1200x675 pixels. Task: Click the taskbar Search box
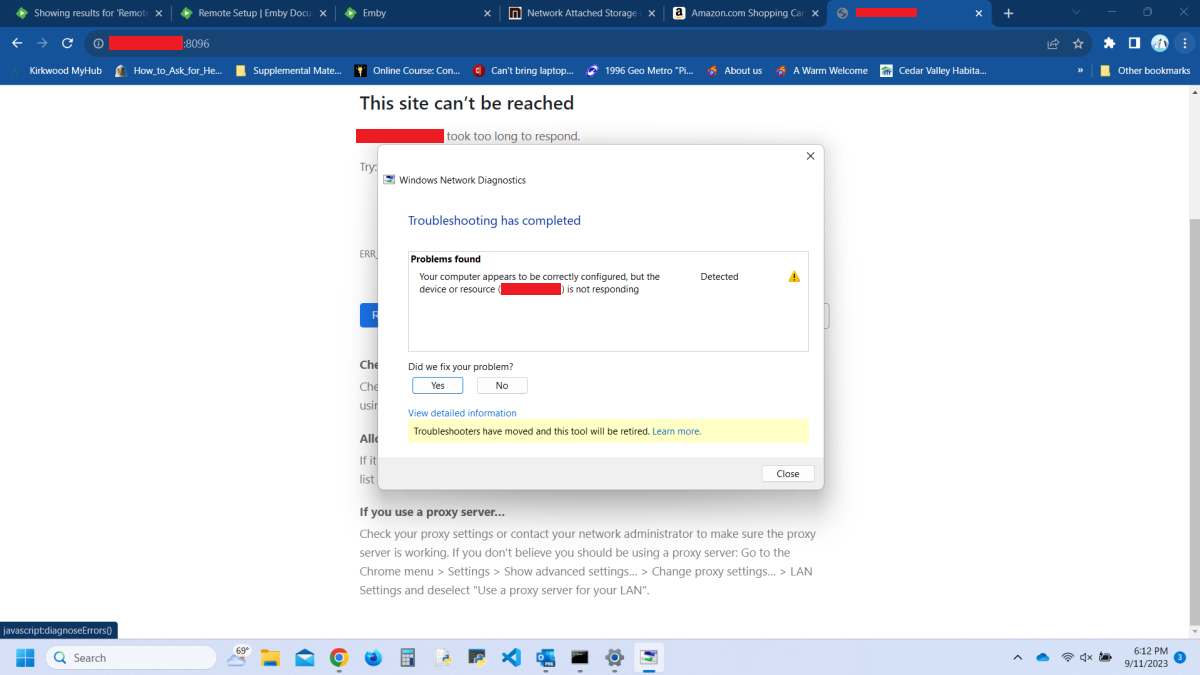click(x=131, y=657)
